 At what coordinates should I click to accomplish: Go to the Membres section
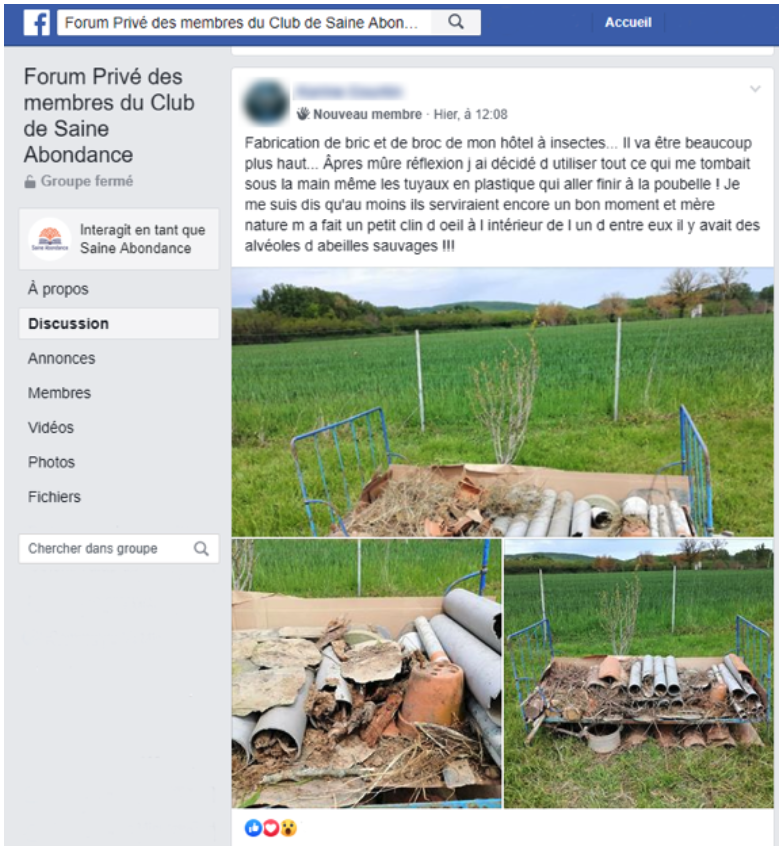point(60,393)
